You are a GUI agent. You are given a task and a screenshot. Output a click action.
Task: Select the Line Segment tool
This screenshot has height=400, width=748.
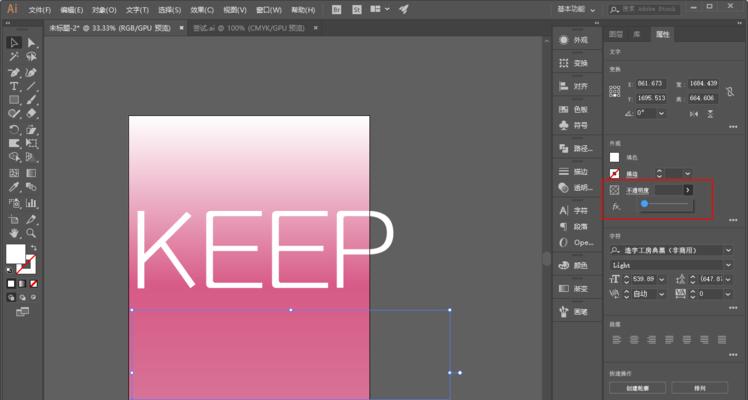click(x=31, y=86)
